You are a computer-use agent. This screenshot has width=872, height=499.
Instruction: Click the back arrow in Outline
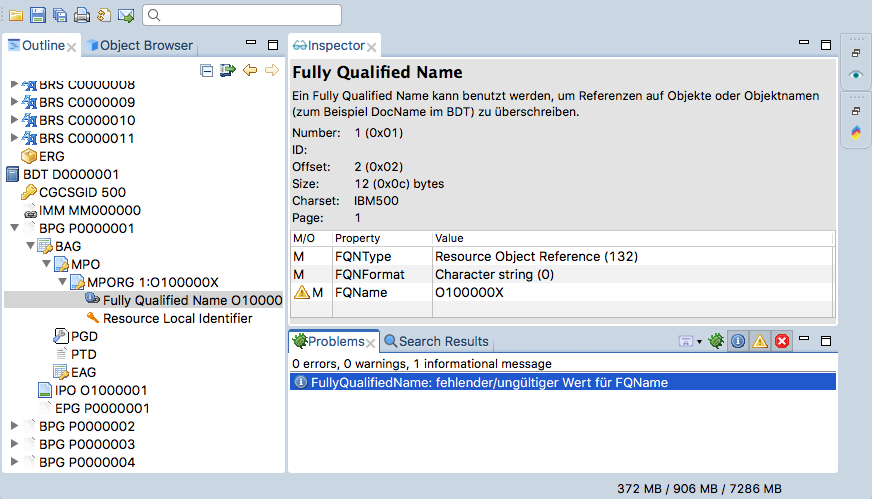coord(250,70)
